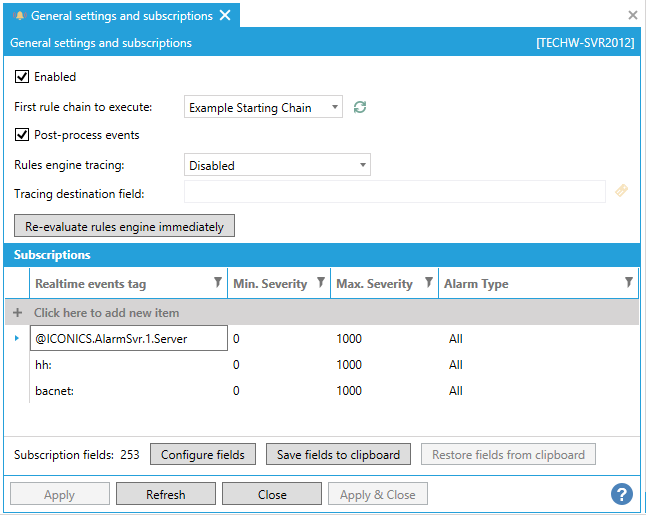Expand the Rules engine tracing dropdown
Screen dimensions: 646x517
click(277, 165)
